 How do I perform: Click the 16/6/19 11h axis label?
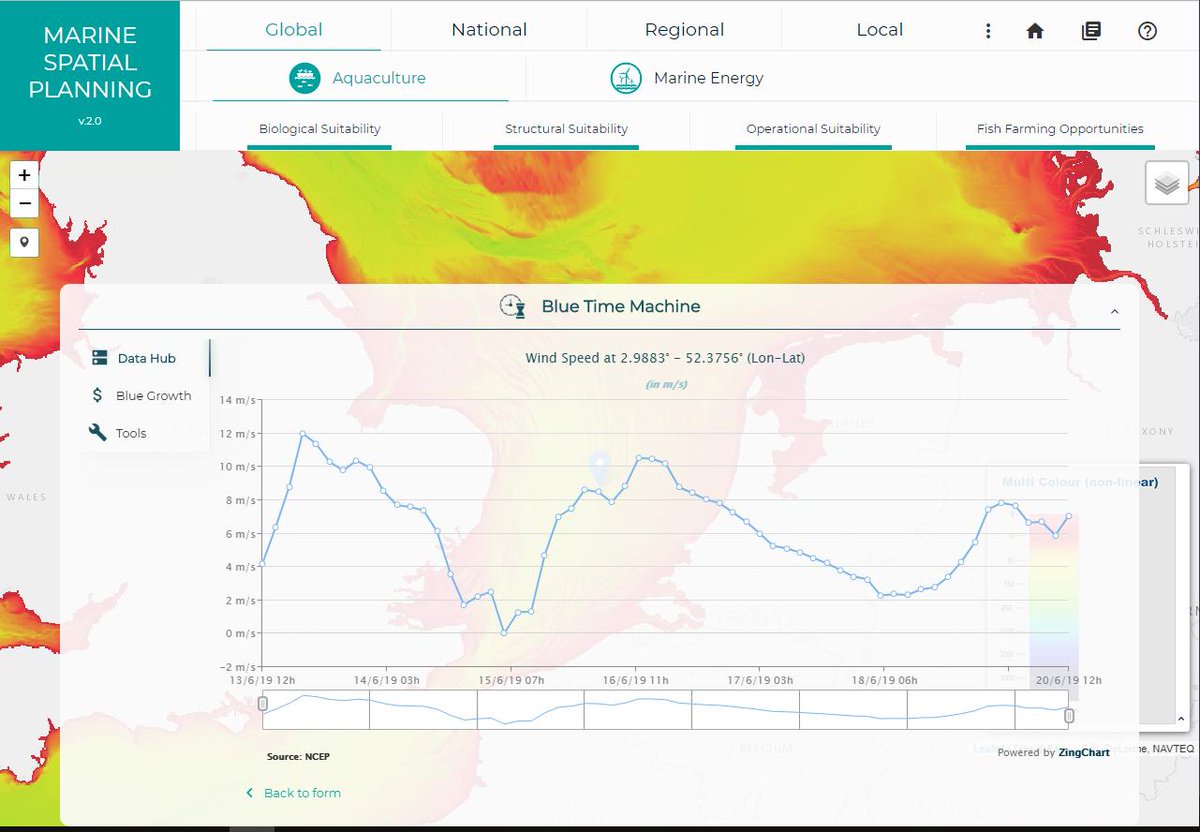[635, 680]
